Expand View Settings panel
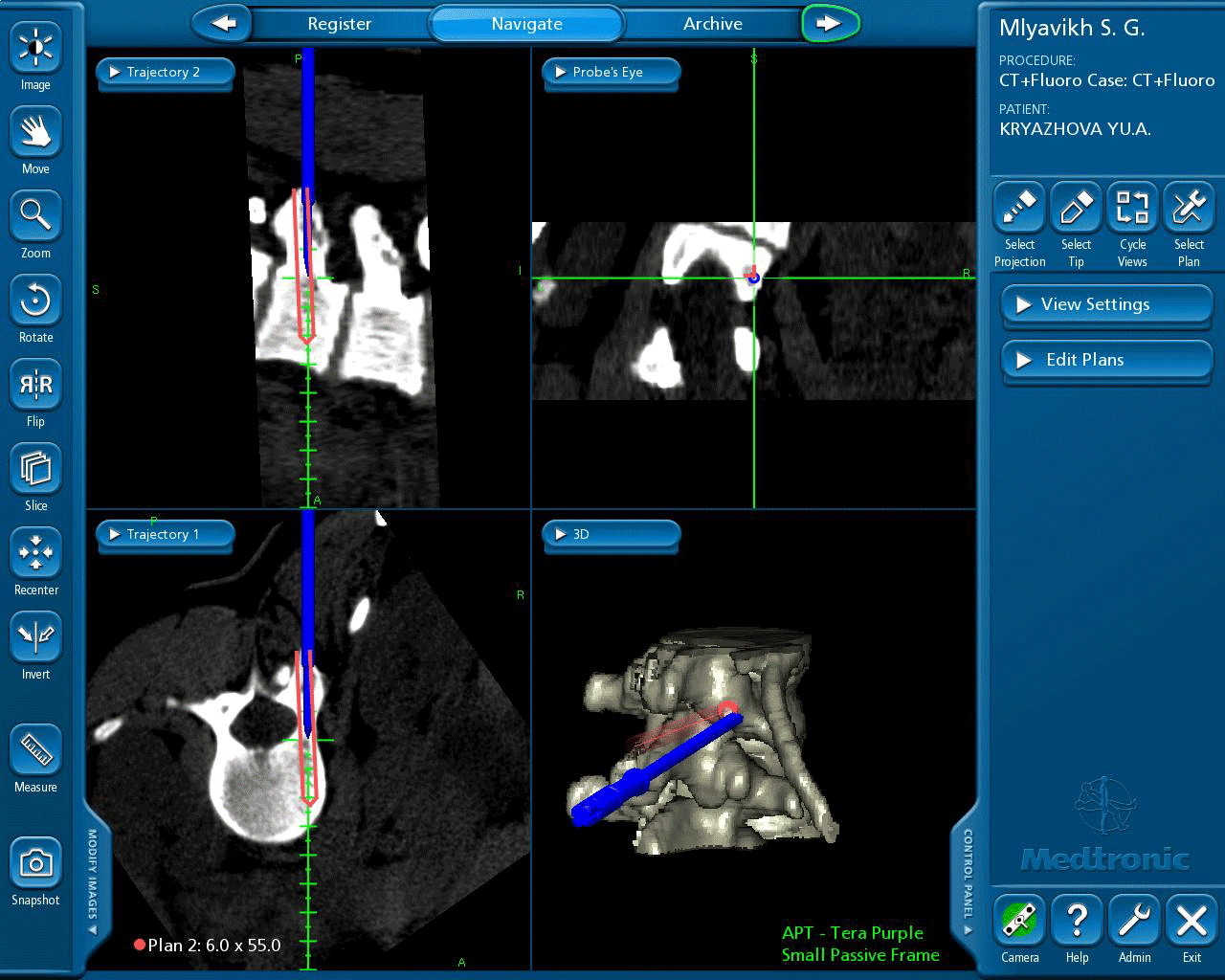The image size is (1225, 980). coord(1107,305)
